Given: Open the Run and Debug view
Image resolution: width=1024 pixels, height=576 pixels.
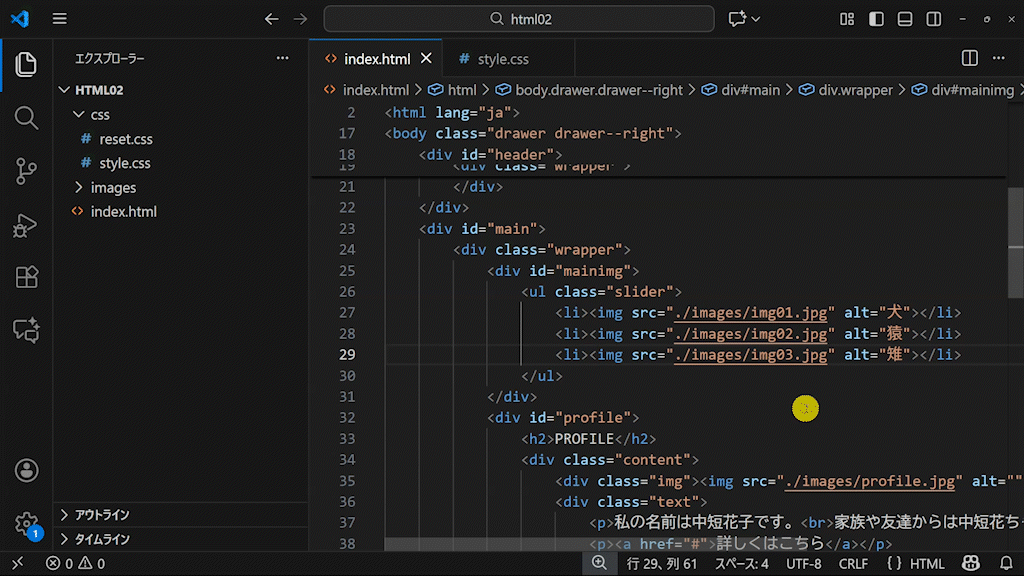Looking at the screenshot, I should pos(26,225).
